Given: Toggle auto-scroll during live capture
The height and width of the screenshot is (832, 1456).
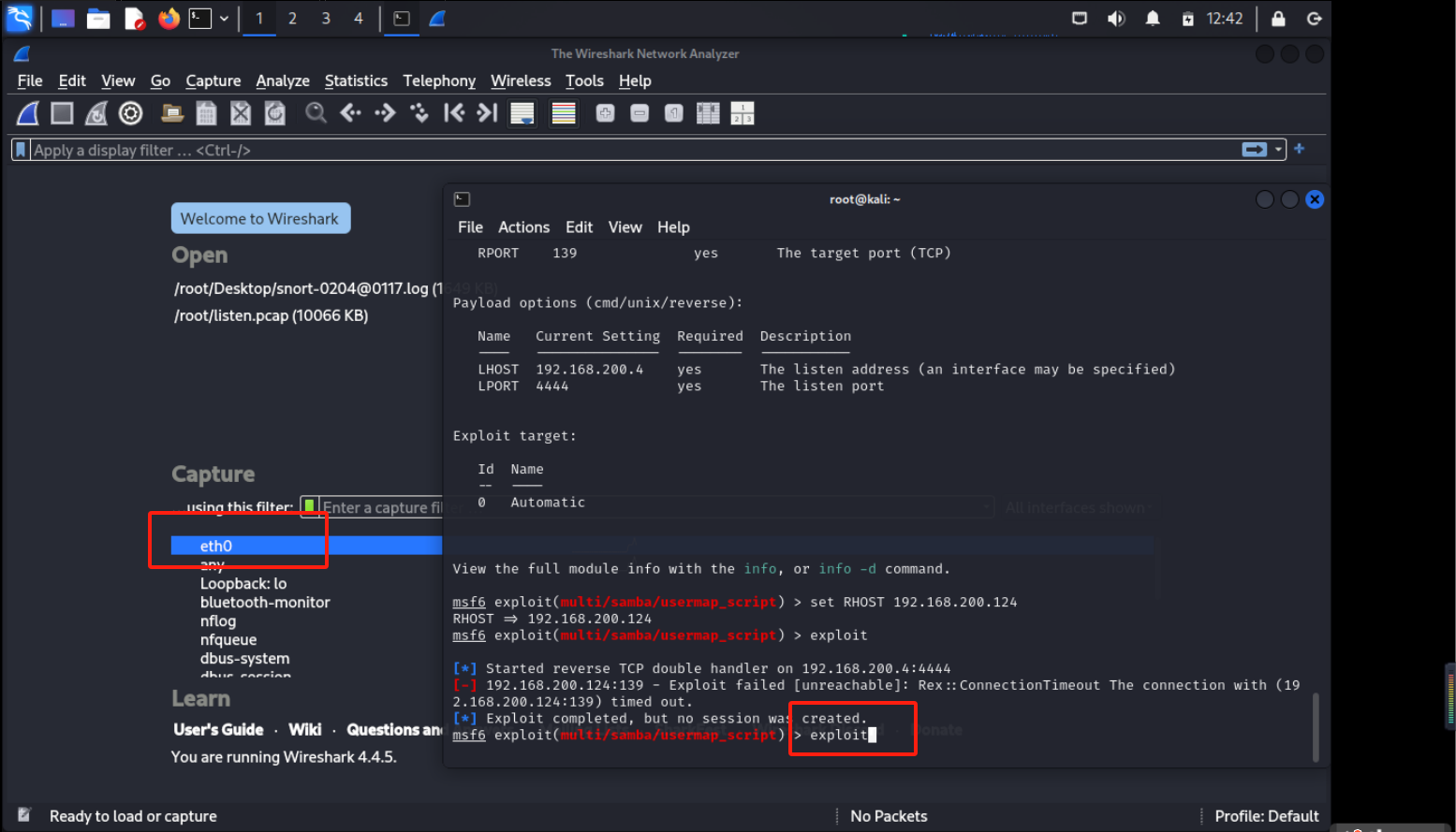Looking at the screenshot, I should 522,113.
